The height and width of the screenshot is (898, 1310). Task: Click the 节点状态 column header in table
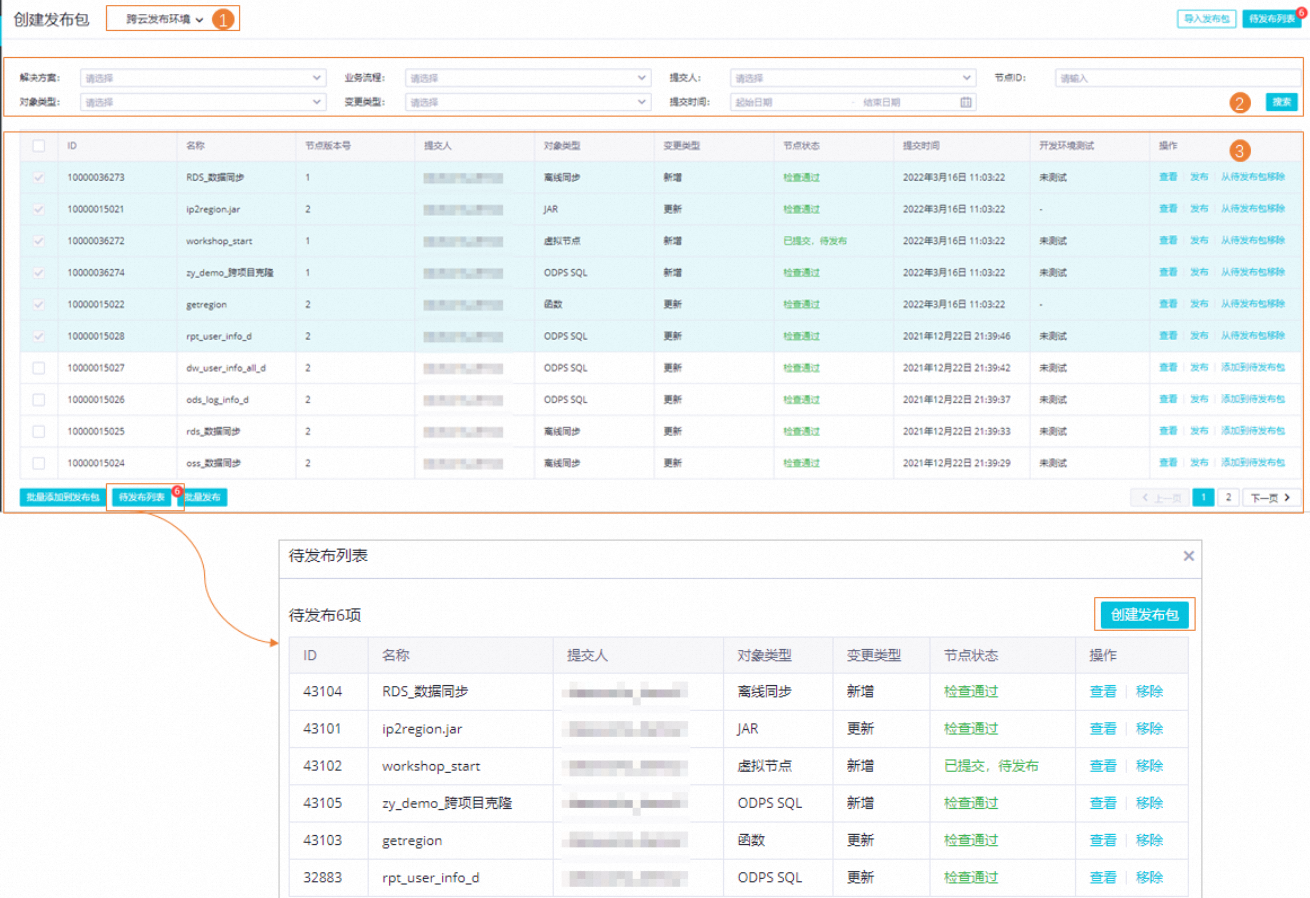(x=801, y=146)
